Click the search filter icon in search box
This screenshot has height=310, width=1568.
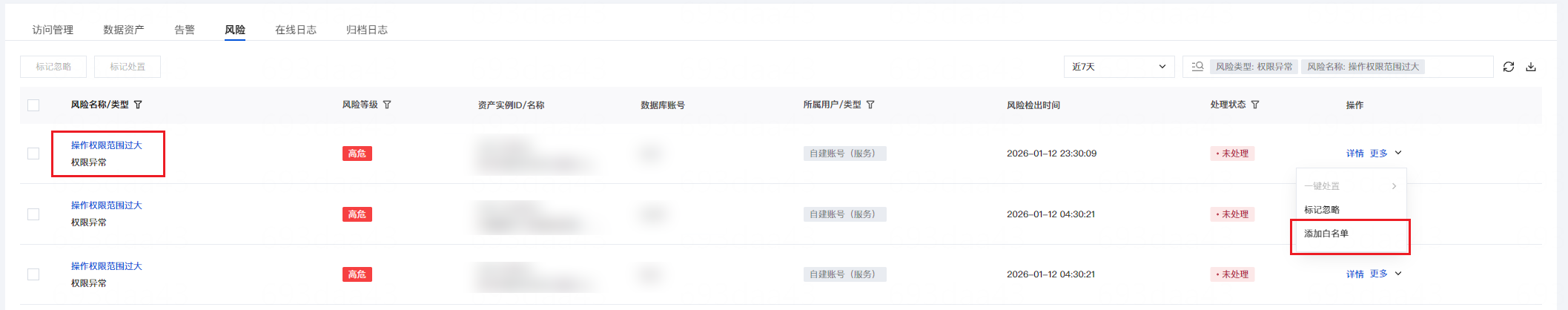click(1197, 67)
